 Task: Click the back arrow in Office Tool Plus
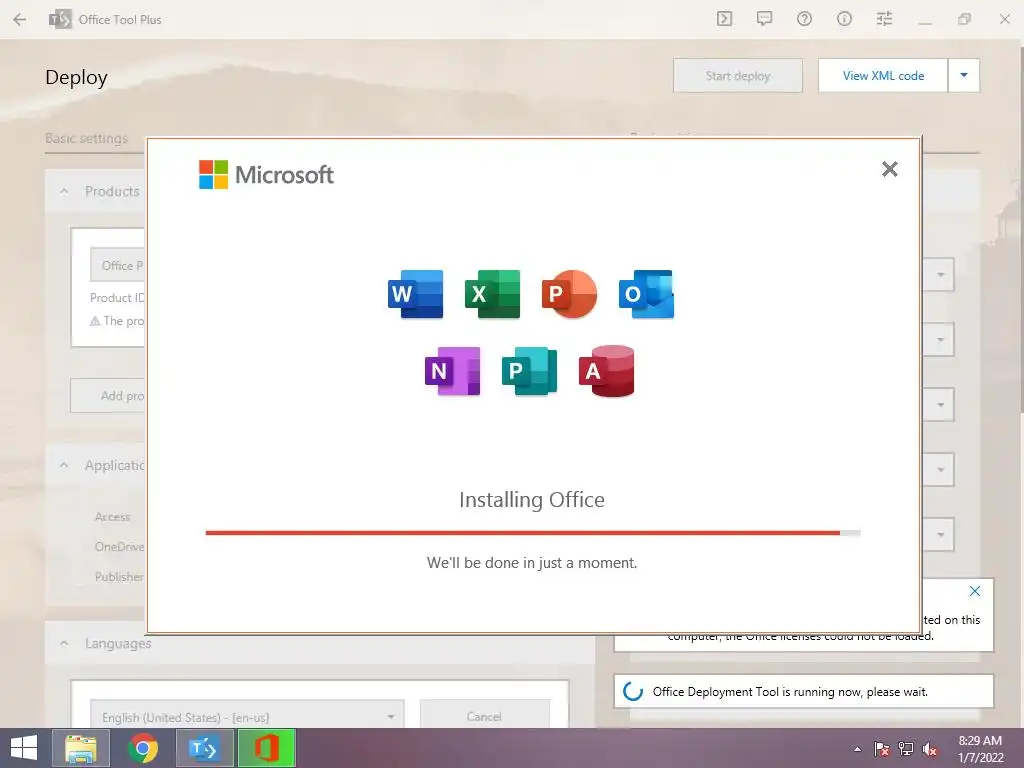(x=20, y=20)
